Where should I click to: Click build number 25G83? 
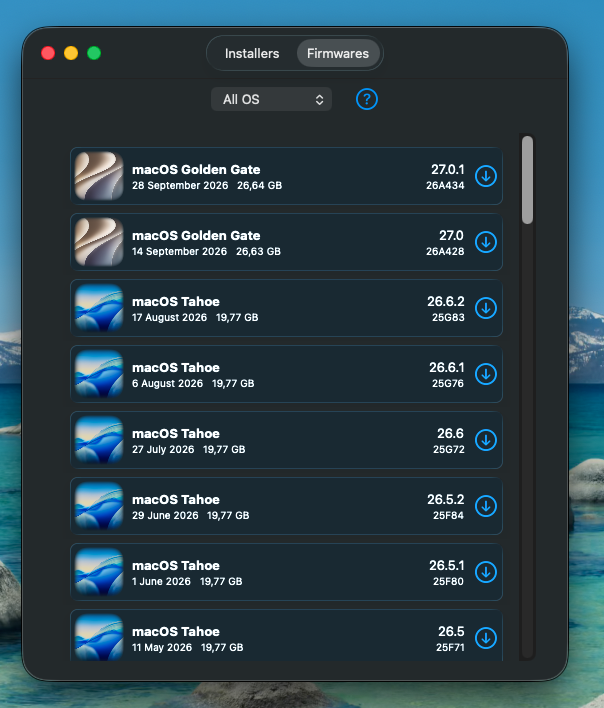click(448, 317)
